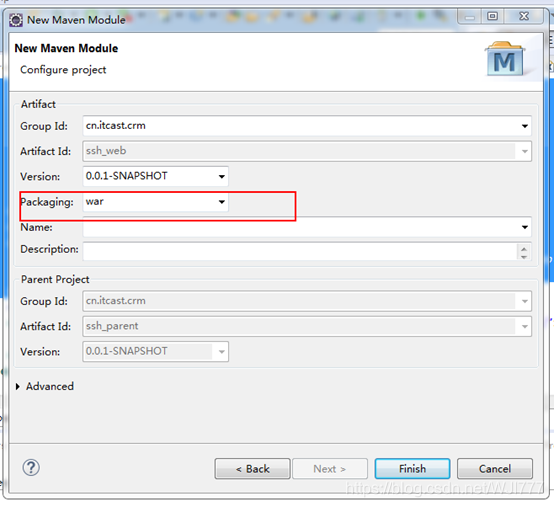
Task: Open the Artifact Group Id dropdown arrow
Action: 525,126
